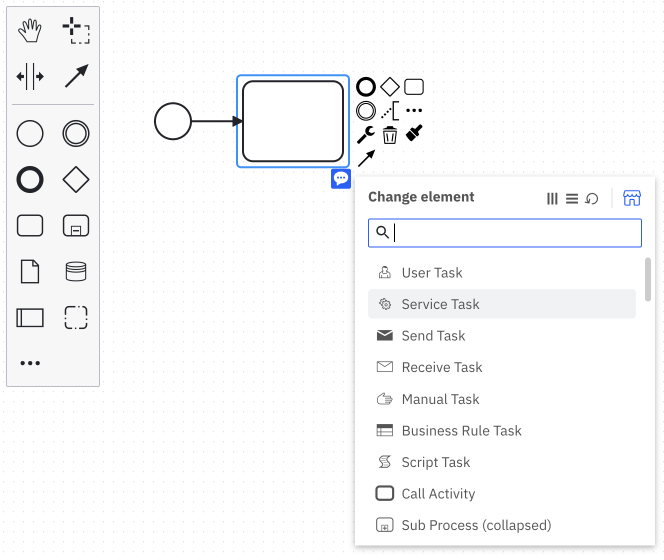Delete the selected task with the trash icon
This screenshot has width=664, height=560.
(x=390, y=135)
